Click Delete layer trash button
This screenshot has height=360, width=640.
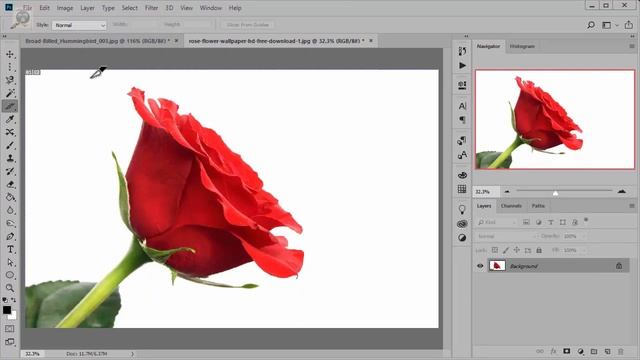click(x=621, y=351)
